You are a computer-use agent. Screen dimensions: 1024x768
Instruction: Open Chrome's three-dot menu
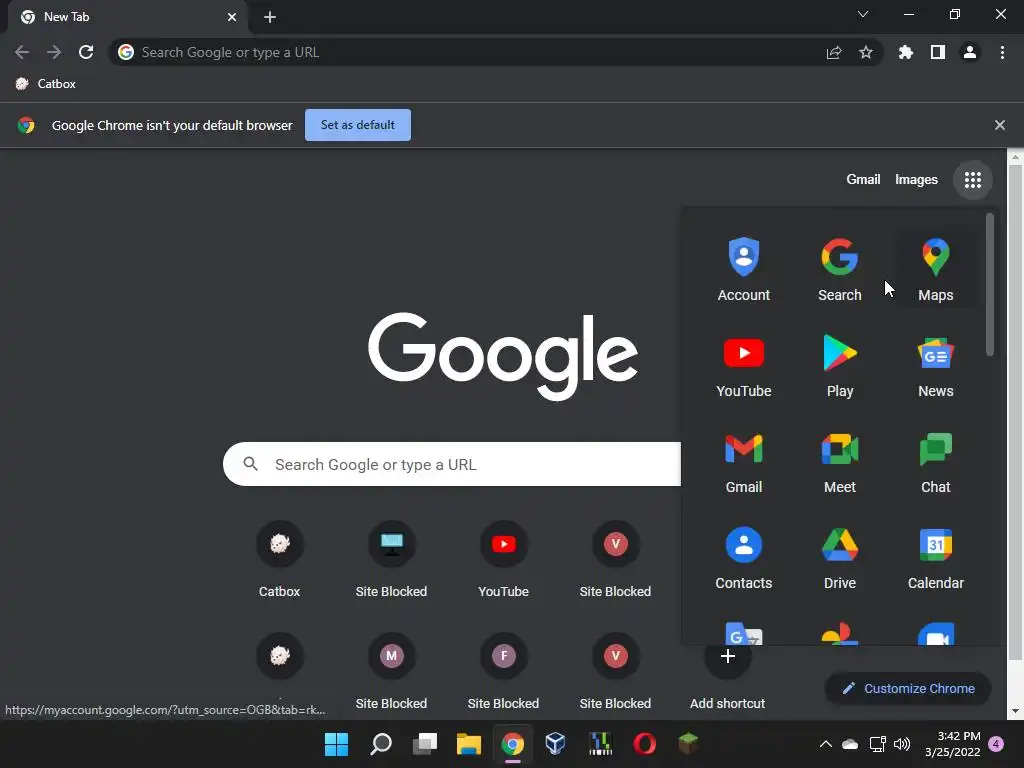pyautogui.click(x=1002, y=52)
